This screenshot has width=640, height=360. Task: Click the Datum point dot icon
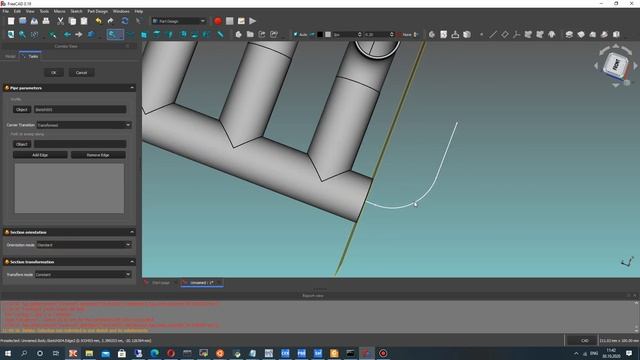point(482,35)
